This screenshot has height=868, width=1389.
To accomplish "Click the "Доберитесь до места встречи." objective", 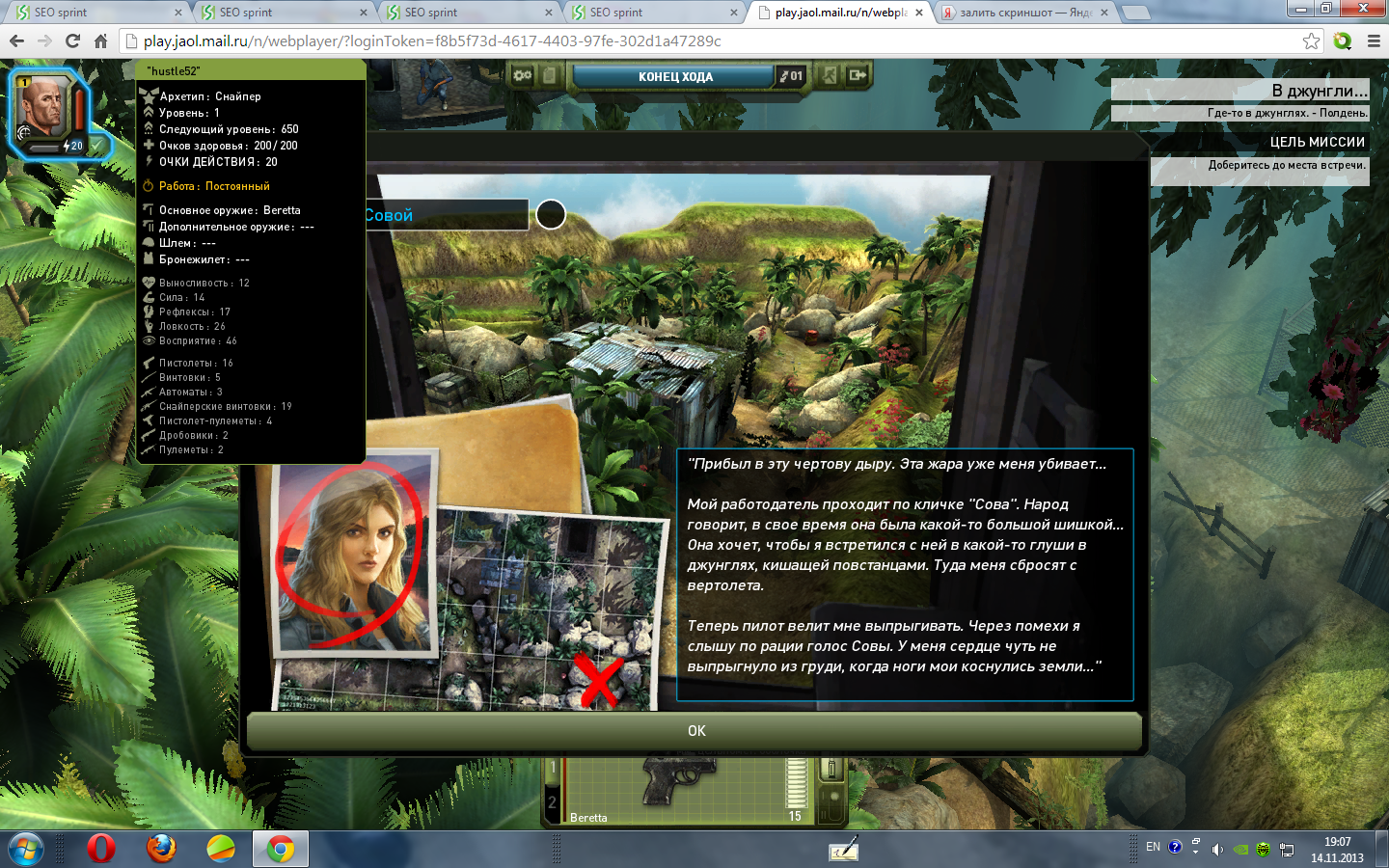I will click(1287, 166).
